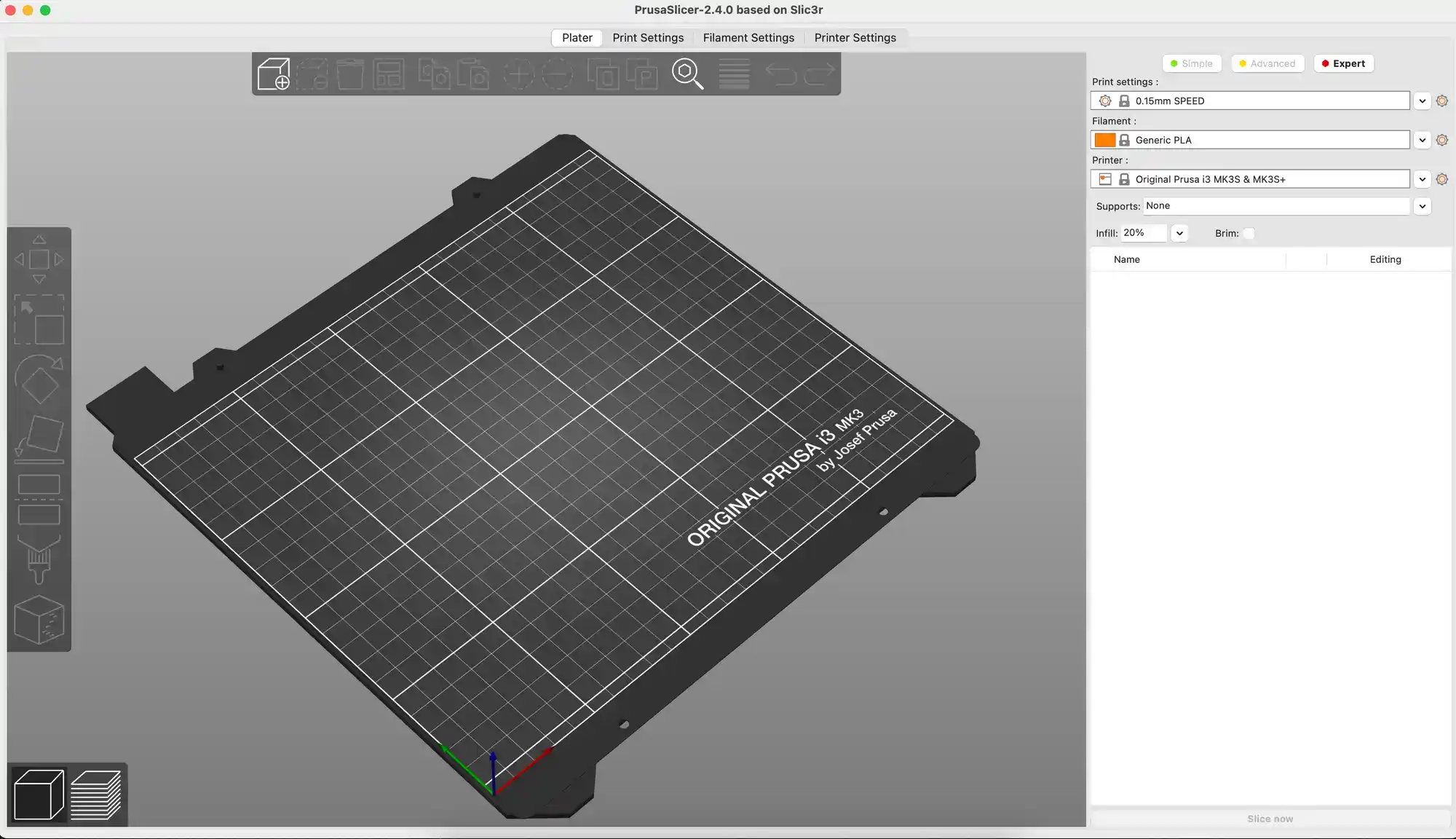
Task: Switch to the sliced layers preview
Action: (96, 795)
